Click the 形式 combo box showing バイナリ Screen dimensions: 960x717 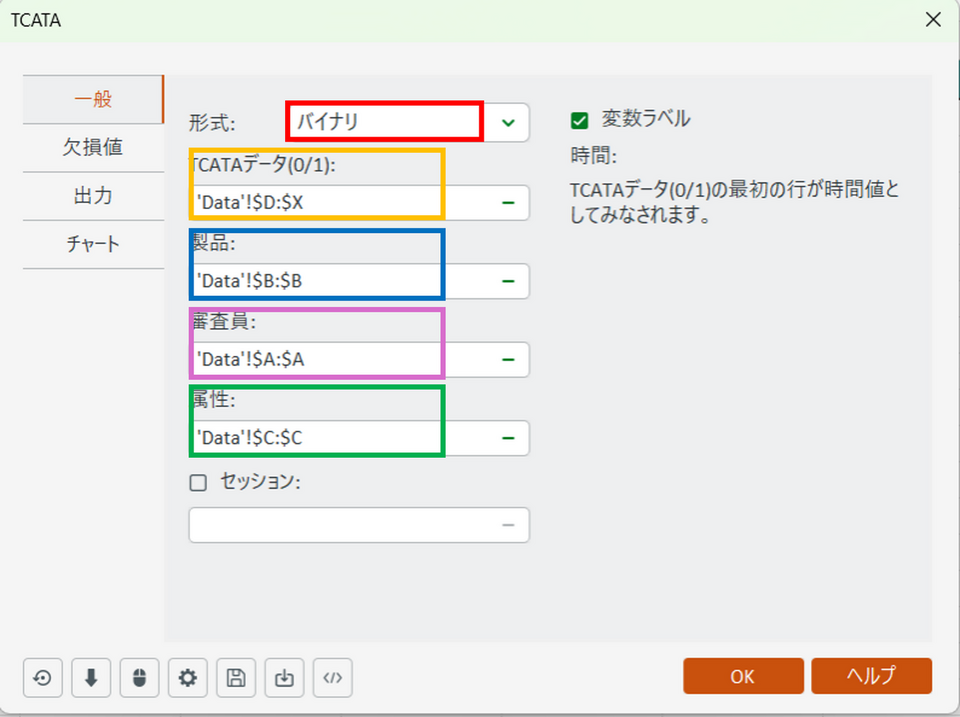408,122
